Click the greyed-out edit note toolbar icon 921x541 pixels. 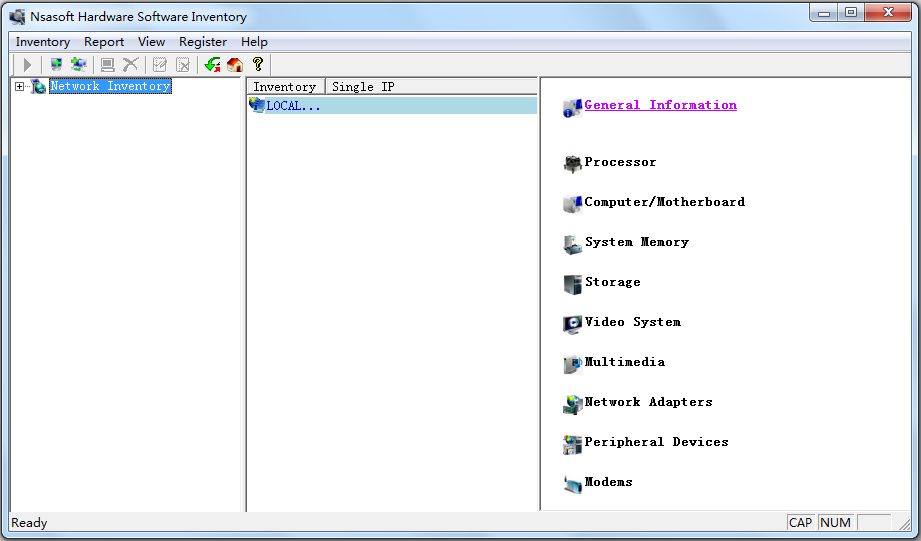click(x=159, y=65)
